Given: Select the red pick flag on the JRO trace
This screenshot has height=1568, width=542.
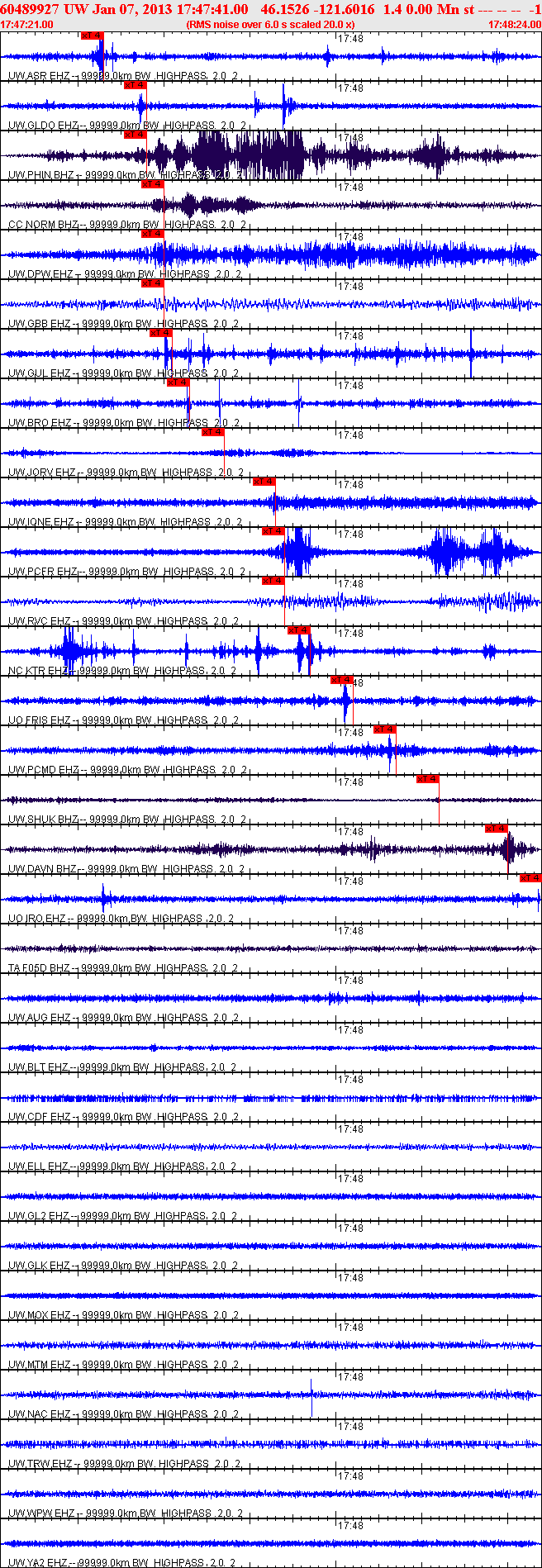Looking at the screenshot, I should coord(530,878).
